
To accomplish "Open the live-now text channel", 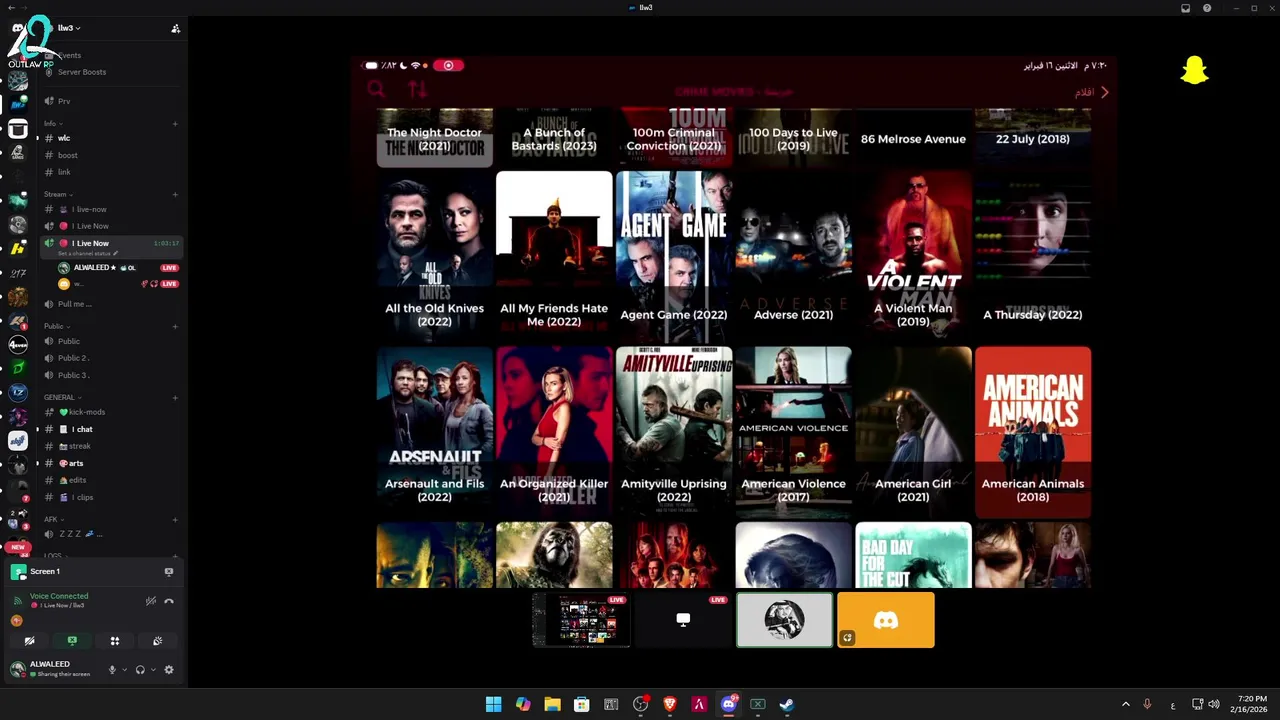I will [x=89, y=209].
